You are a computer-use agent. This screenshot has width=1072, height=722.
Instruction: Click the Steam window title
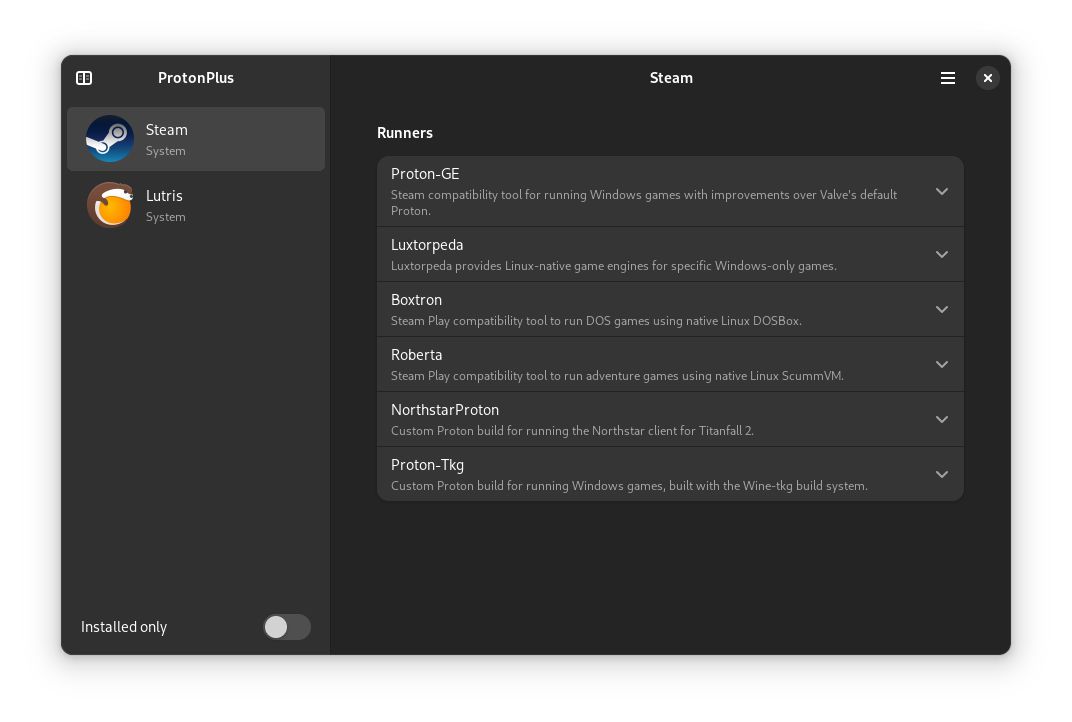pyautogui.click(x=671, y=78)
